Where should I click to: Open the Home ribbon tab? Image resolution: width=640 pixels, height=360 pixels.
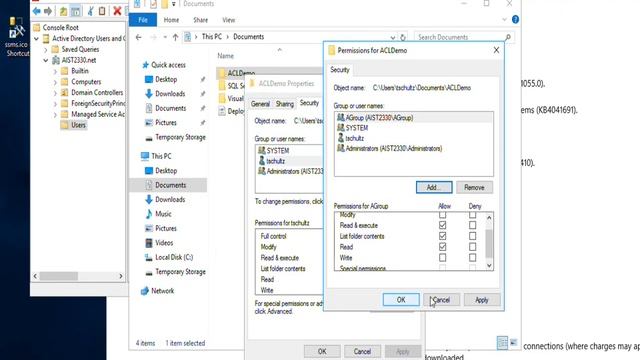171,20
